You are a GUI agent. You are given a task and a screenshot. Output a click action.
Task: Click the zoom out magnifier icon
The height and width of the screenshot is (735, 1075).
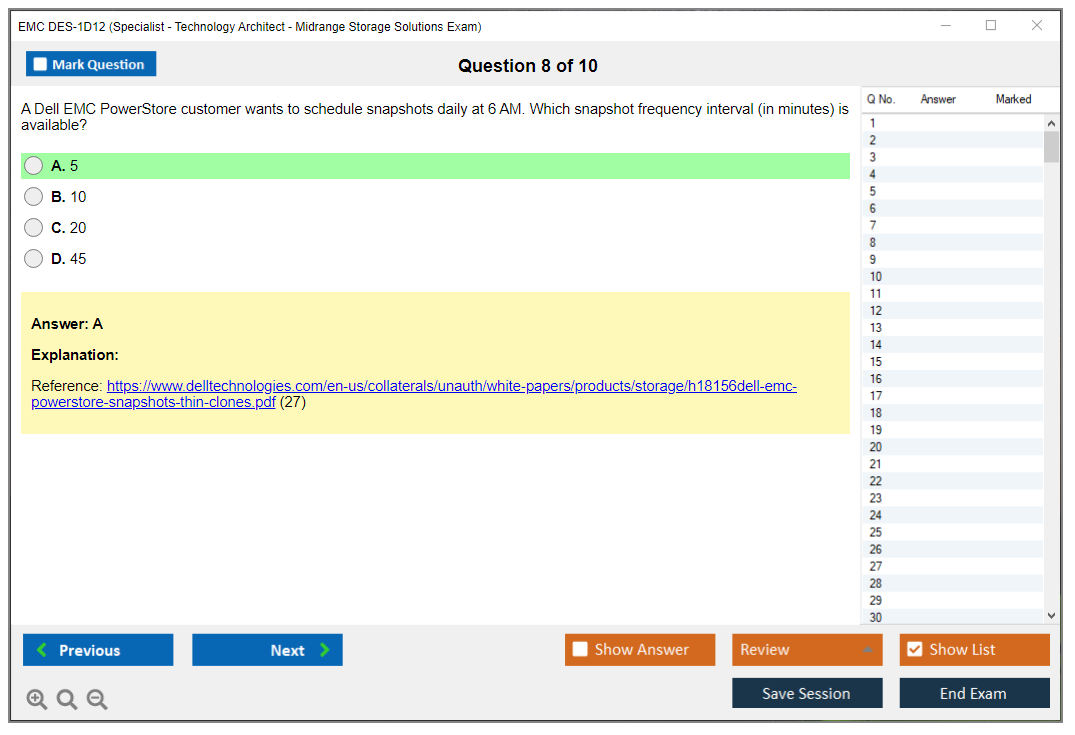pos(97,699)
